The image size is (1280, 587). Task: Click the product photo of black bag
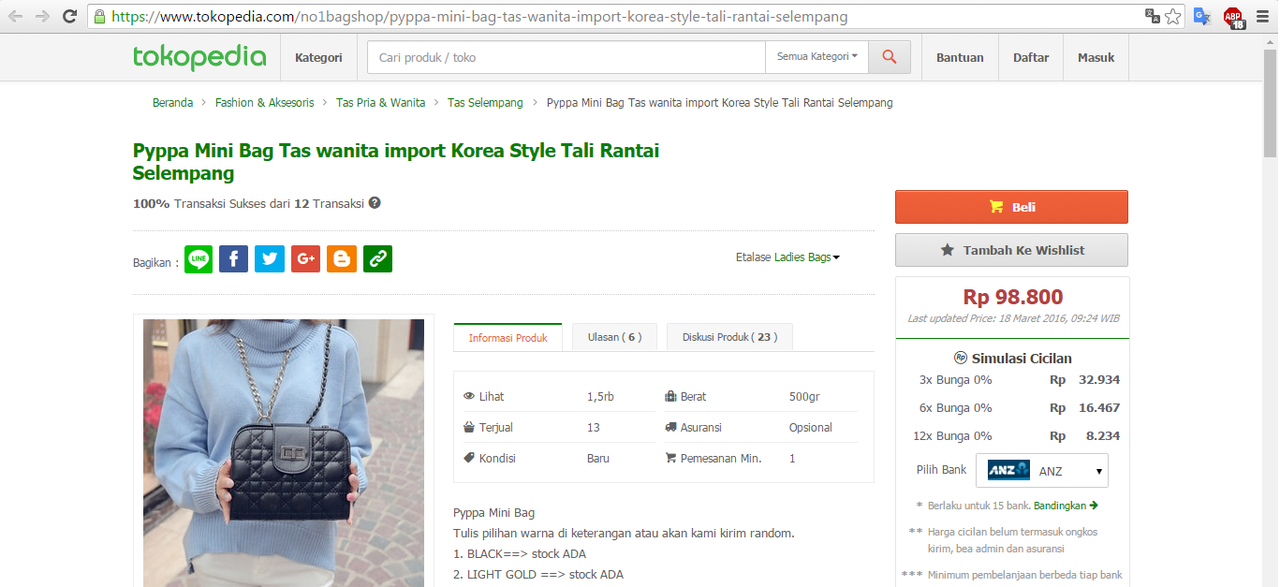coord(283,452)
